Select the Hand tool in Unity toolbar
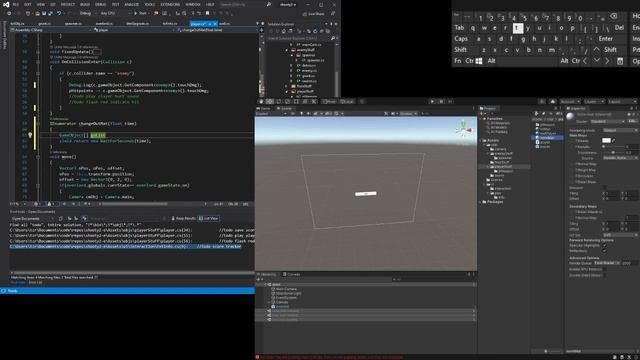This screenshot has height=360, width=640. tap(261, 101)
